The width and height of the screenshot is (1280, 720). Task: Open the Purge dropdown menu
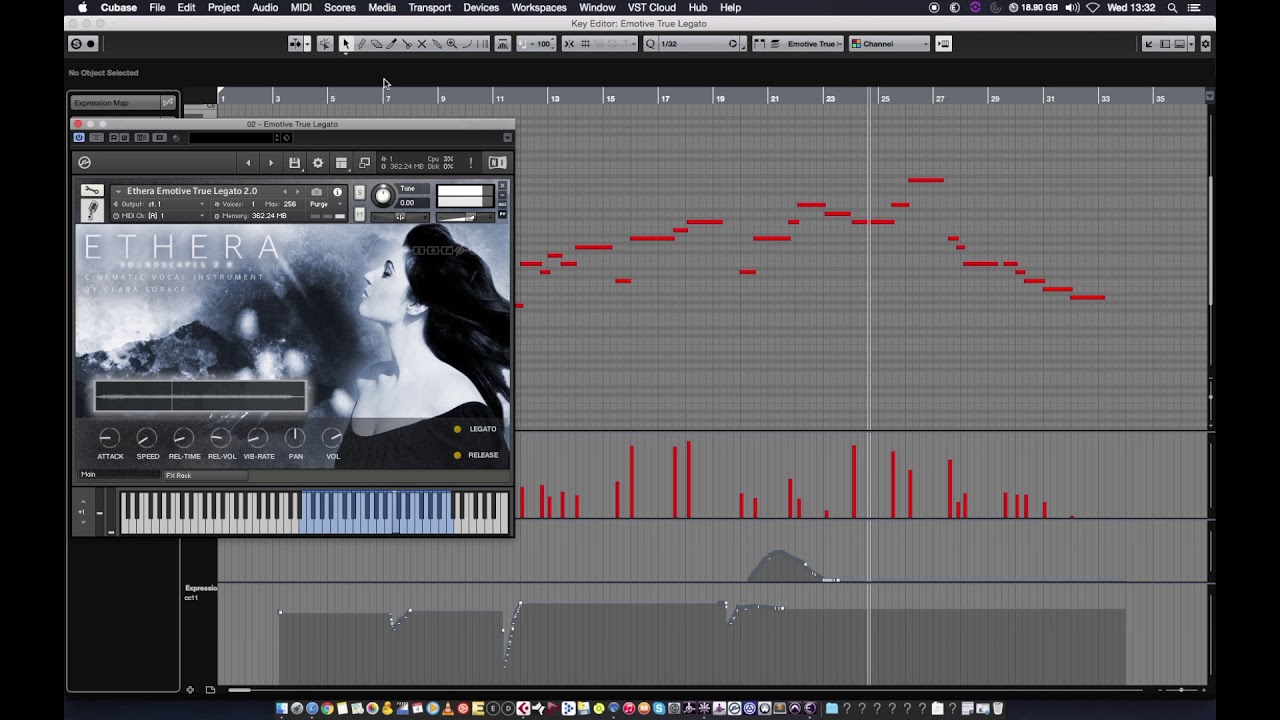click(325, 204)
